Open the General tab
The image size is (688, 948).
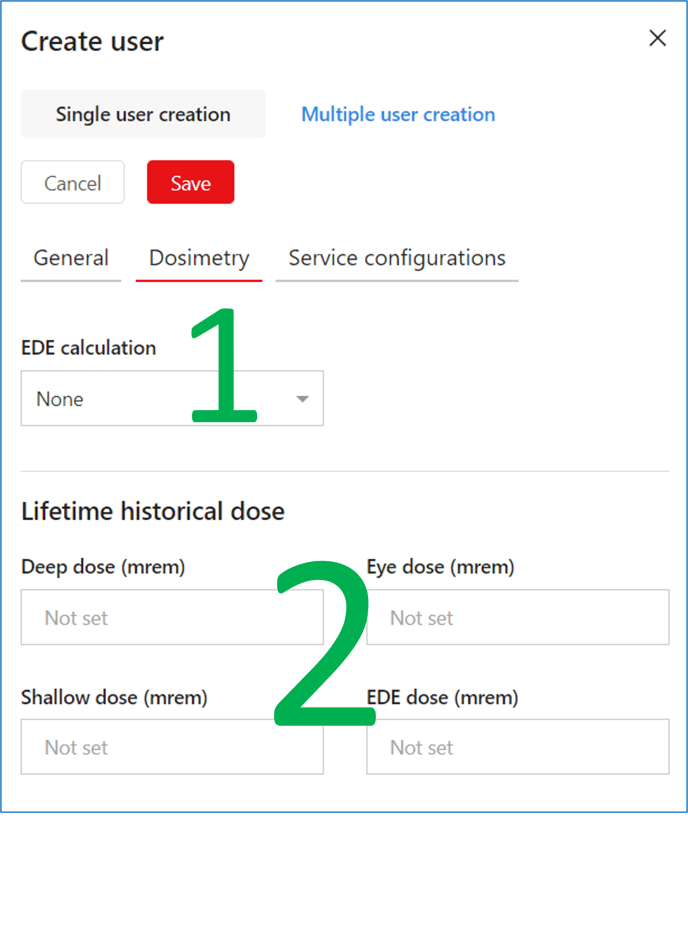(x=71, y=258)
